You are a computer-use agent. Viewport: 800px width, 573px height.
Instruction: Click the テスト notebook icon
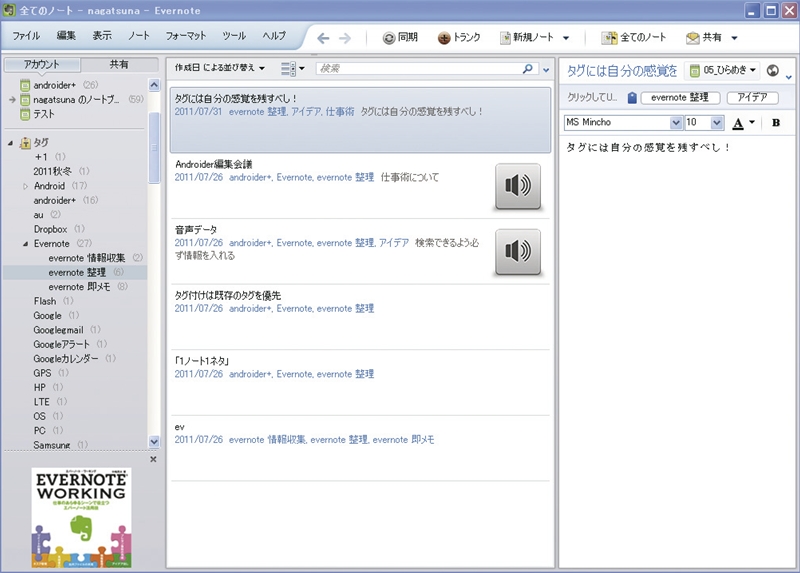coord(25,114)
